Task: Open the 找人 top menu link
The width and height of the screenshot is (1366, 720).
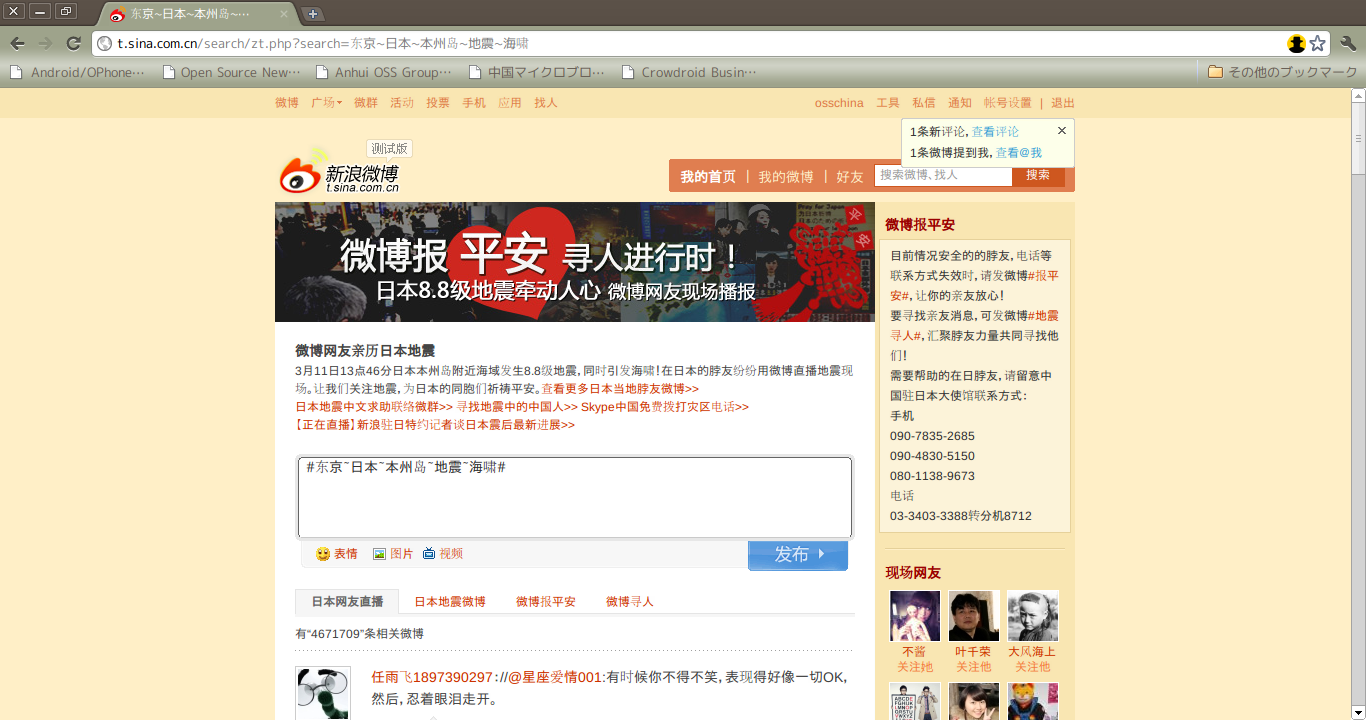Action: [x=546, y=103]
